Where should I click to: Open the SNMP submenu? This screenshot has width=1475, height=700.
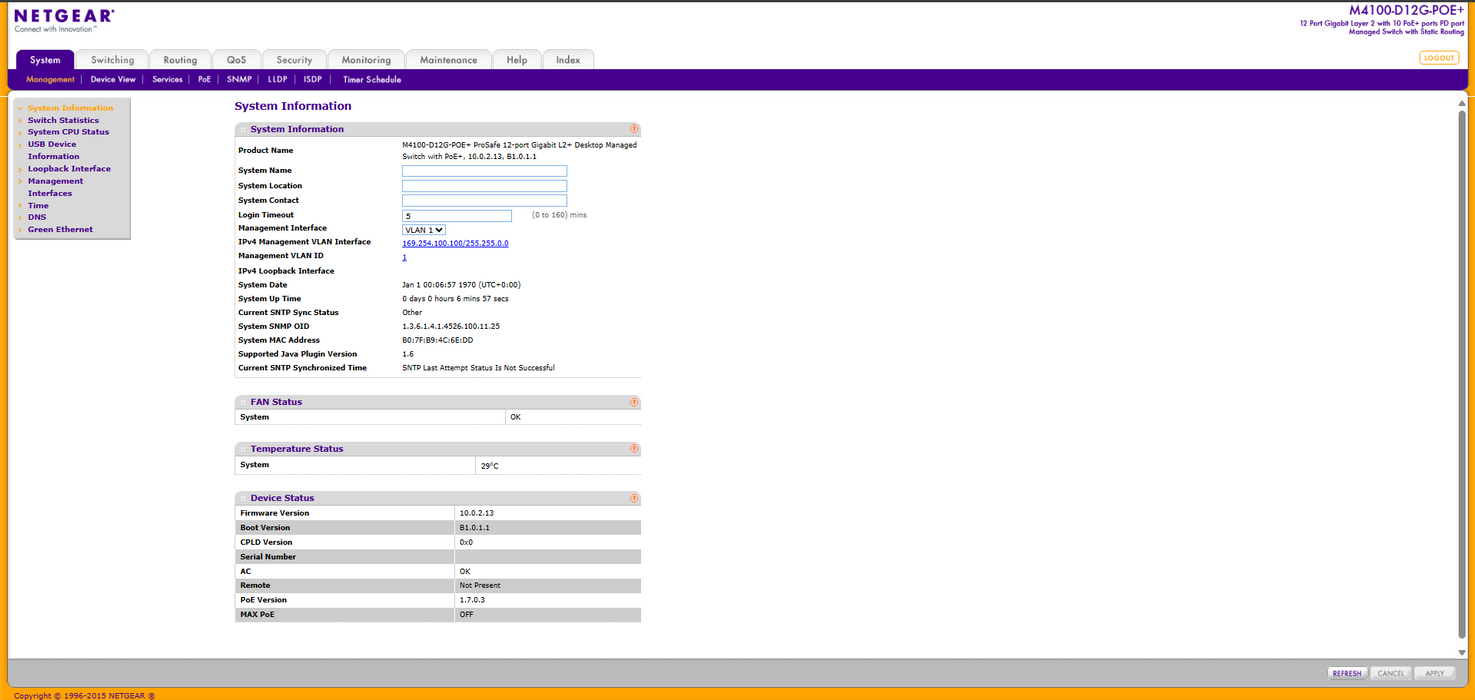click(x=239, y=80)
